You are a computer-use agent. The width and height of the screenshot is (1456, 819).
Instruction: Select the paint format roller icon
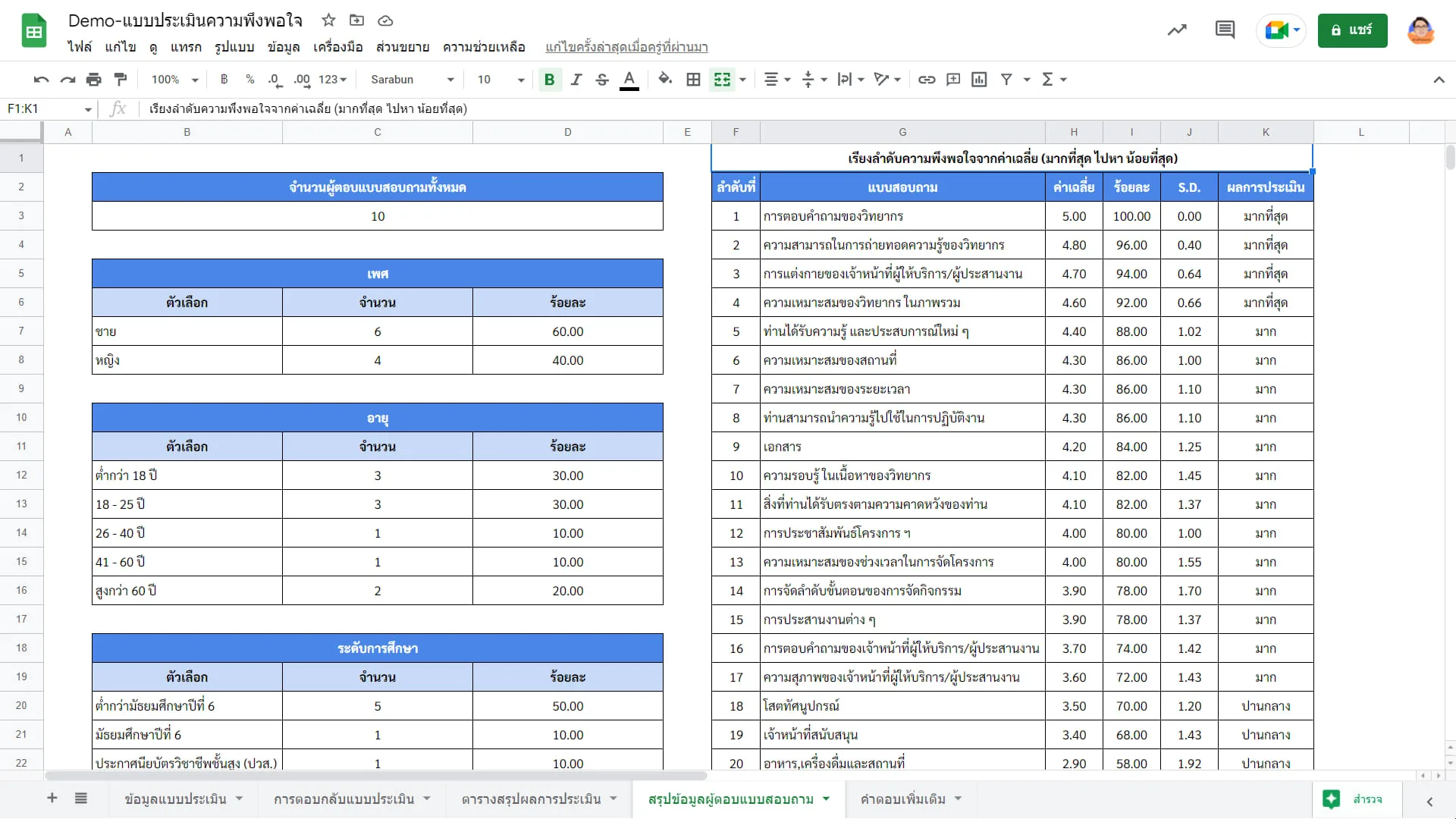(121, 80)
